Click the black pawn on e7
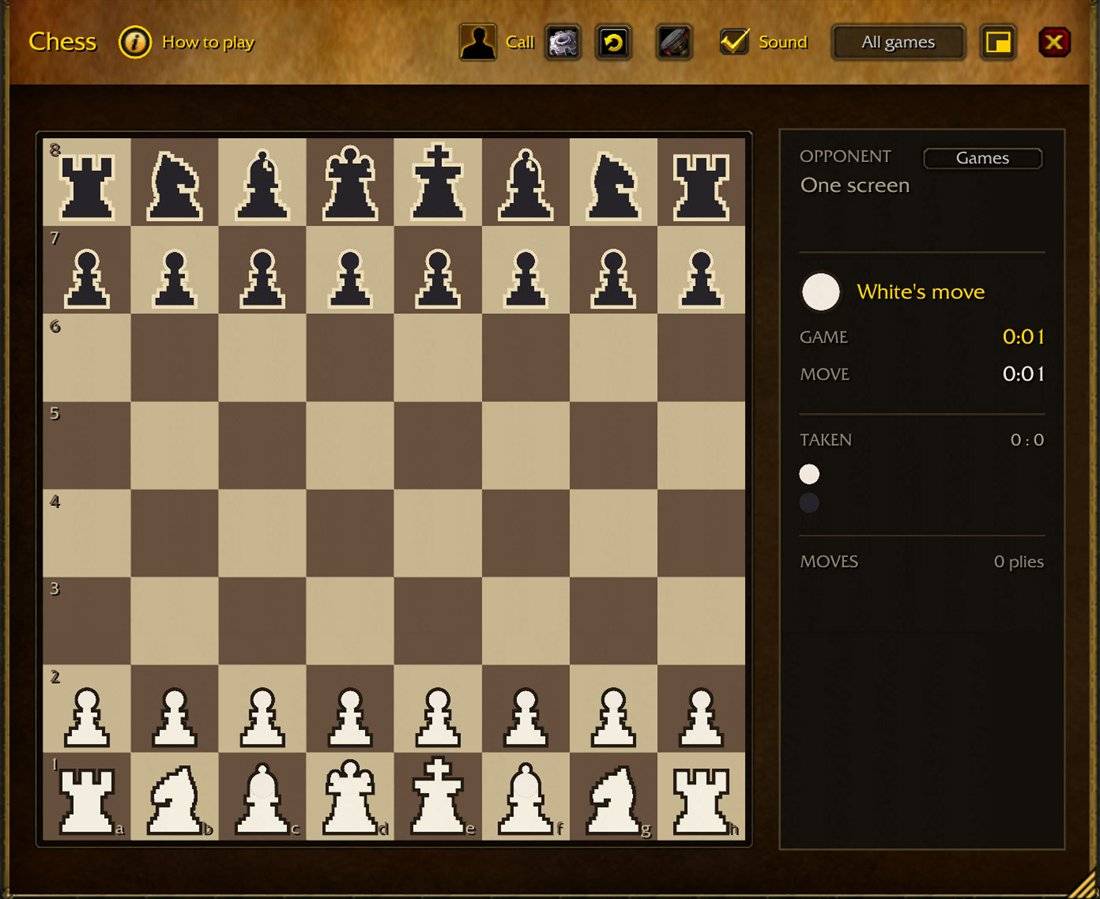 click(438, 279)
